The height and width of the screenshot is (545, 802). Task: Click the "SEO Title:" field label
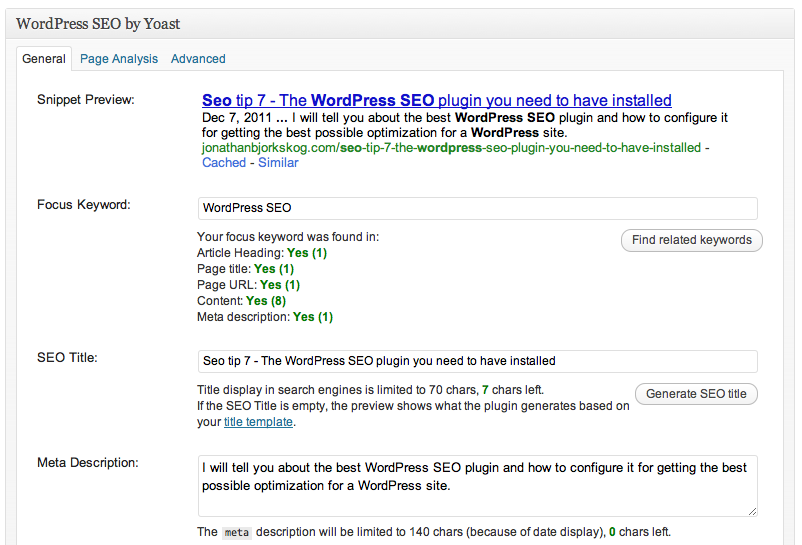[67, 358]
